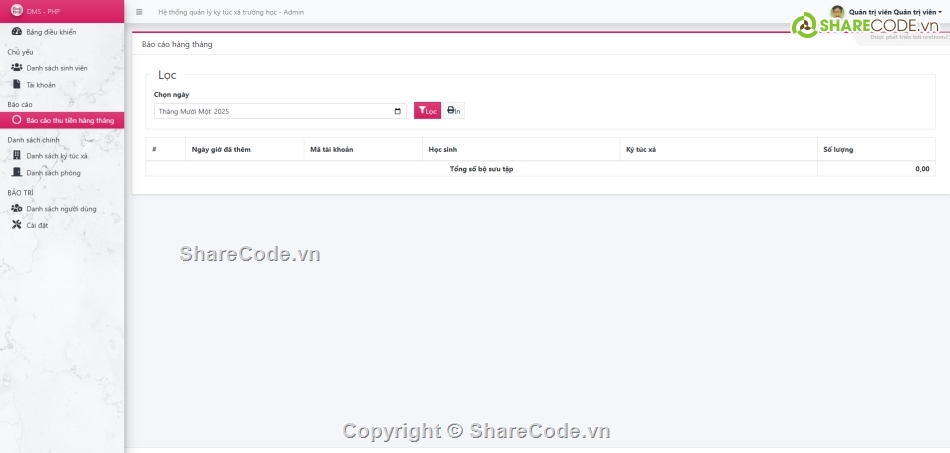Select Báo cáo thu tiền hàng tháng menu item
This screenshot has height=453, width=950.
click(69, 120)
